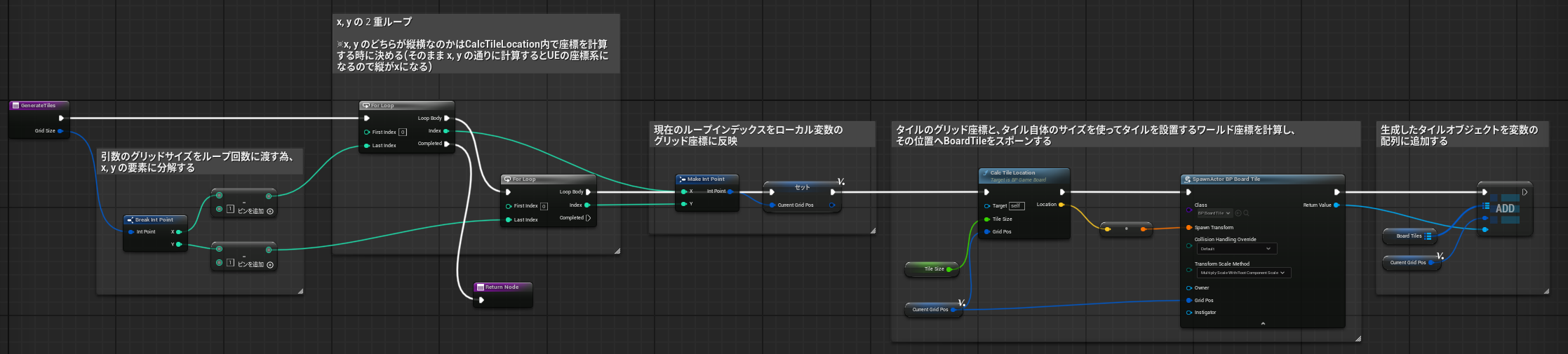Edit the value 1 on the upper subtract node
This screenshot has height=354, width=1568.
pyautogui.click(x=230, y=209)
